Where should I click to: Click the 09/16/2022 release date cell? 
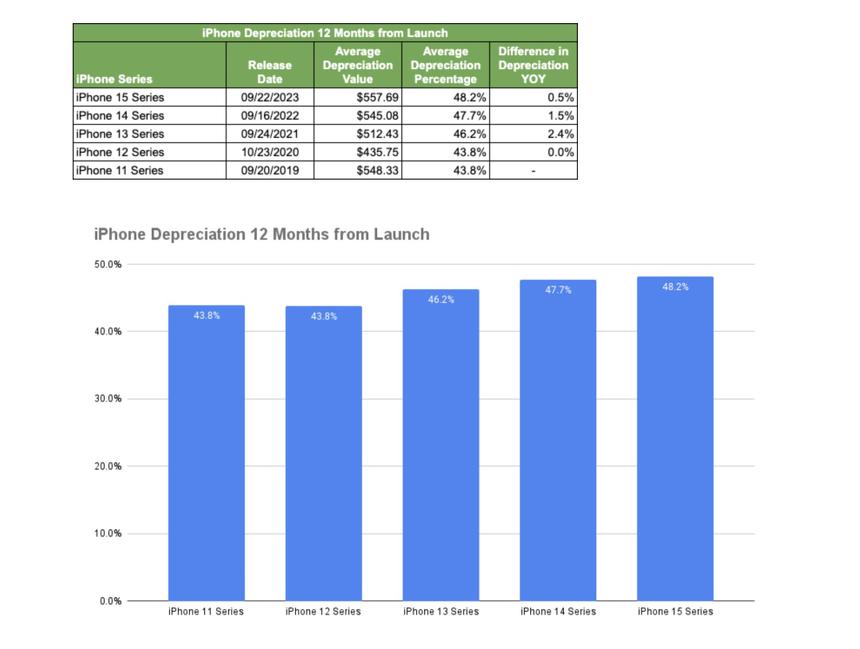point(270,116)
